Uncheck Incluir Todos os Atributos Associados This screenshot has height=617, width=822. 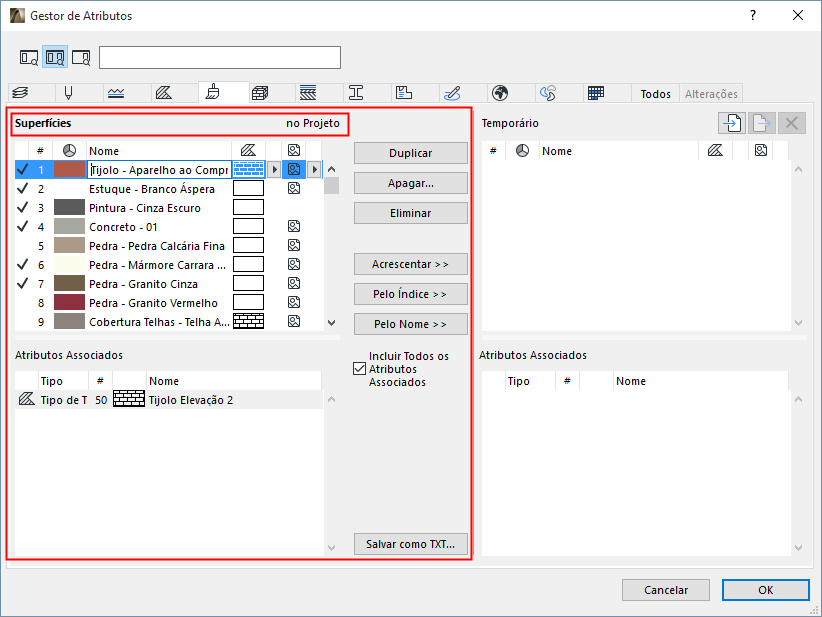pyautogui.click(x=359, y=369)
